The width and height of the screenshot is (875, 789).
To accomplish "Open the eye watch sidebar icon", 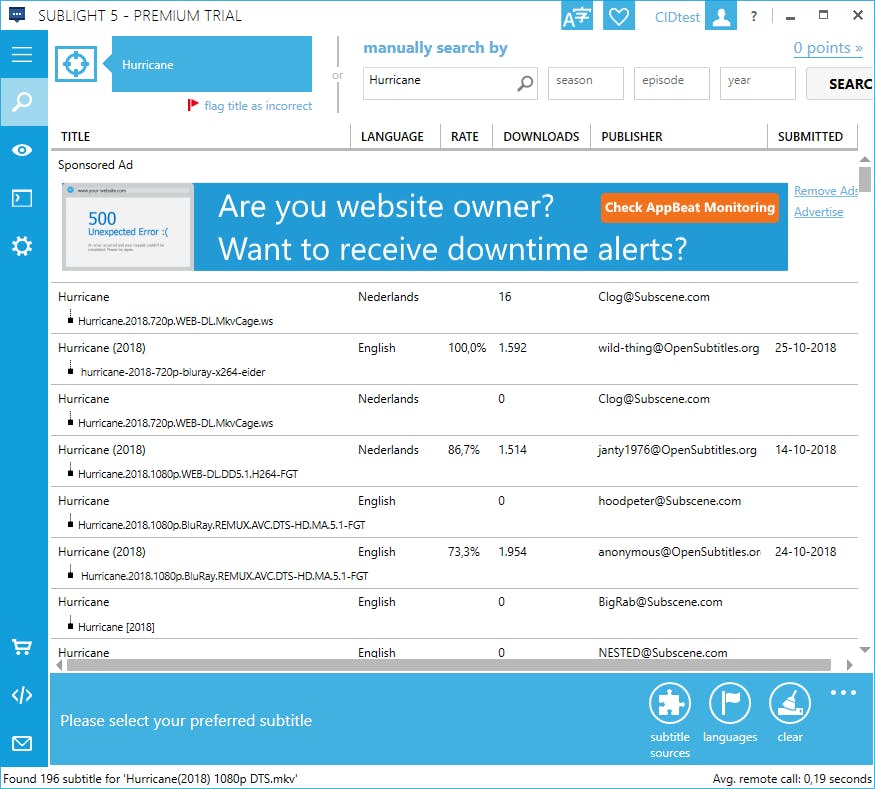I will point(22,150).
